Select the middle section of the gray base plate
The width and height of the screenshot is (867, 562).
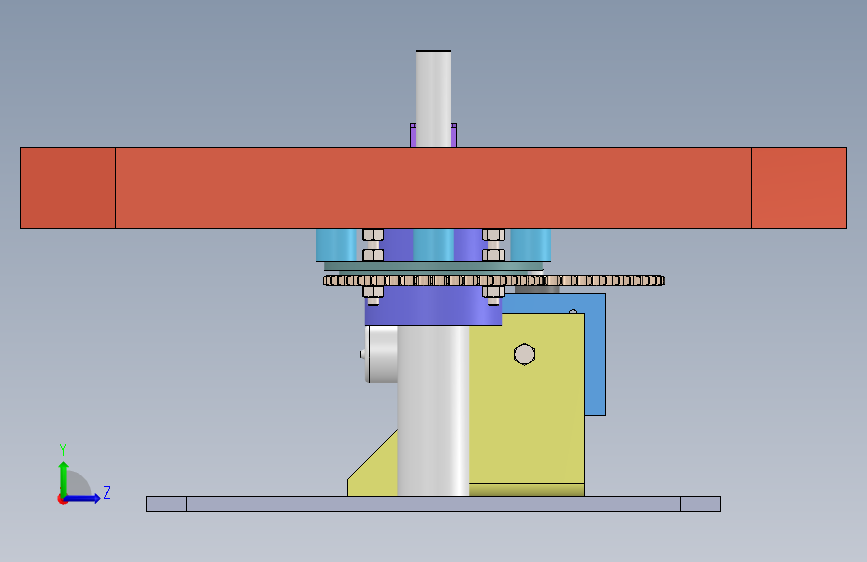coord(434,504)
